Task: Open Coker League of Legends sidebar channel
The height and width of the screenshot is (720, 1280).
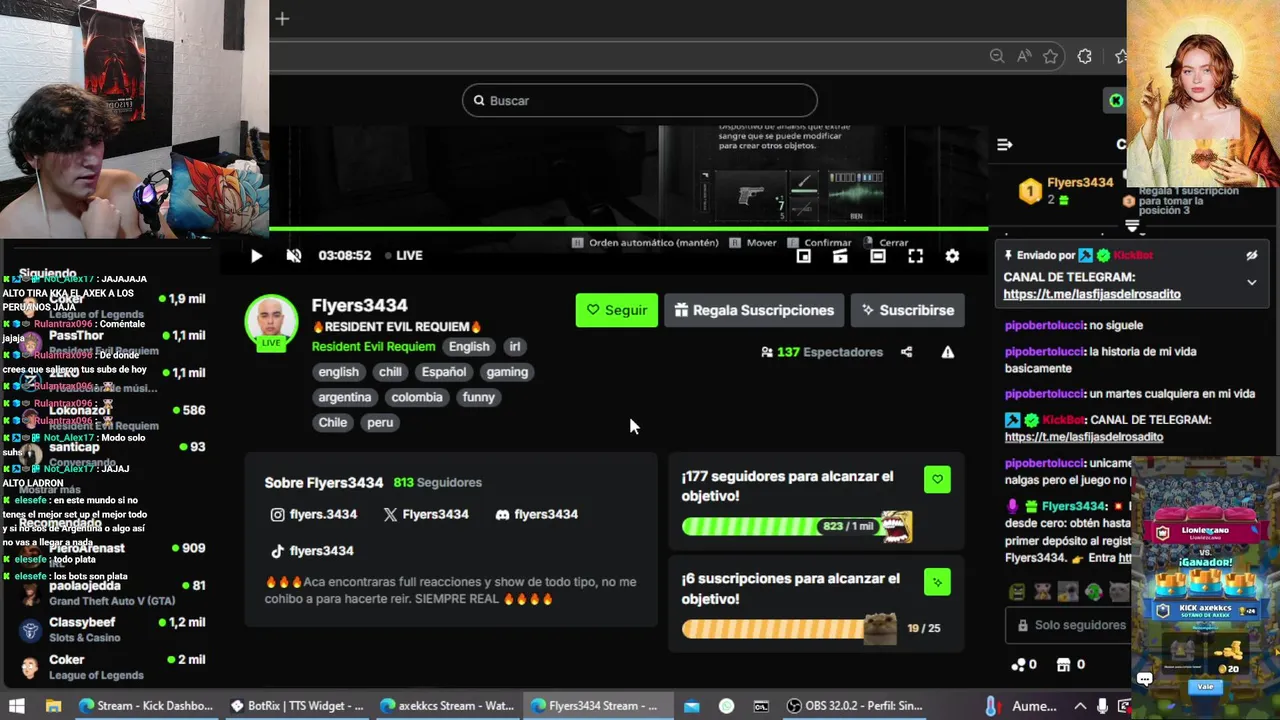Action: (x=113, y=667)
